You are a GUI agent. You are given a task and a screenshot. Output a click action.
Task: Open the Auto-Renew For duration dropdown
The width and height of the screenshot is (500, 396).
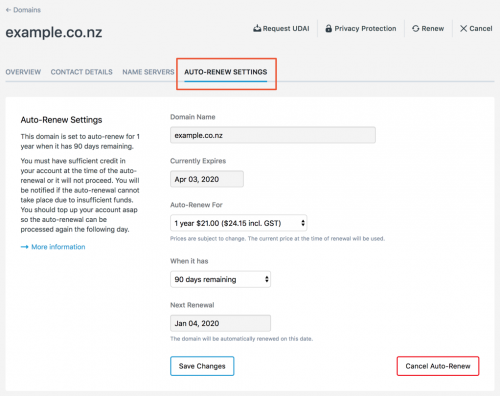tap(239, 223)
